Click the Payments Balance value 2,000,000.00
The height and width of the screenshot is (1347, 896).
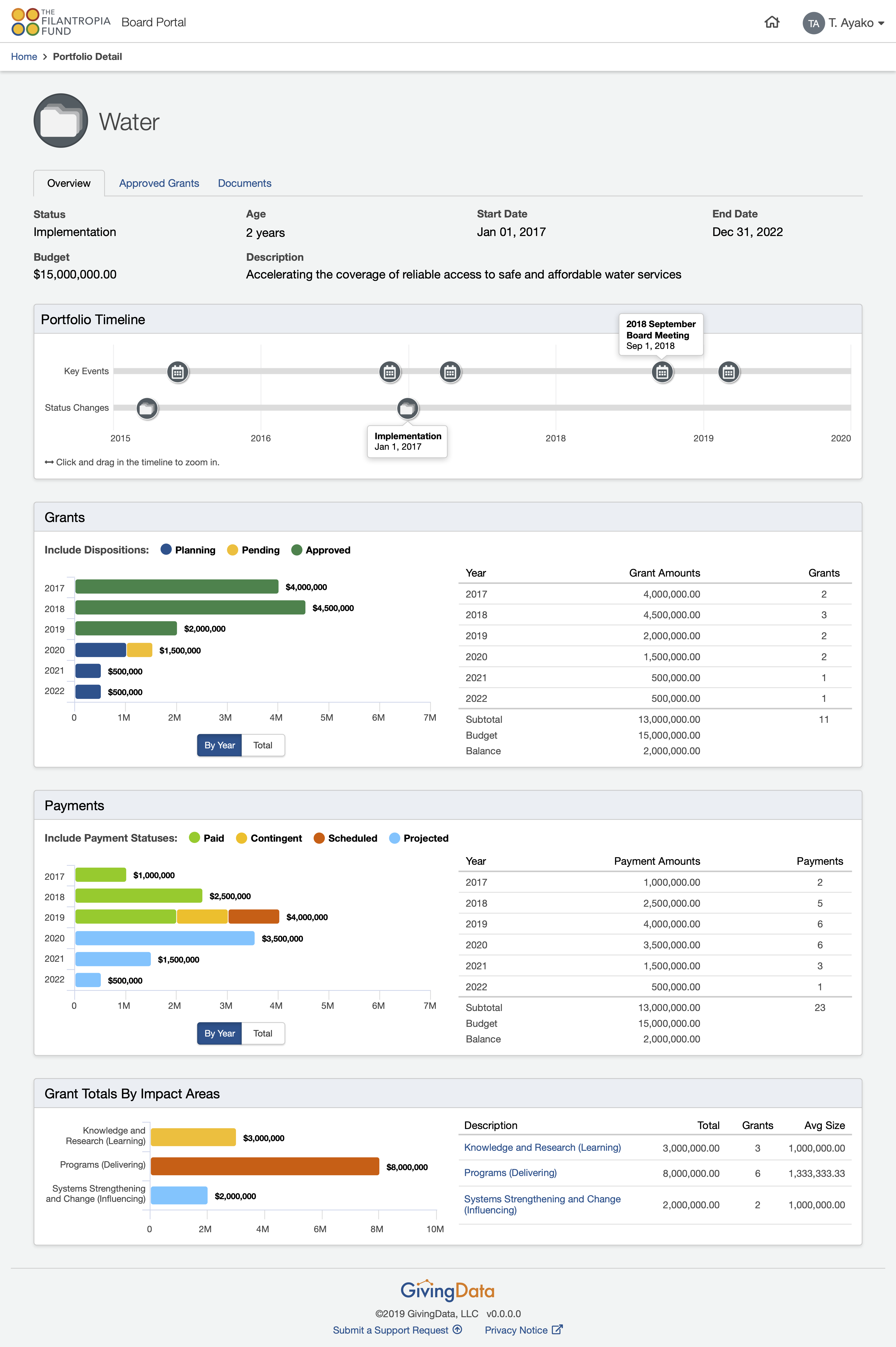(672, 1039)
